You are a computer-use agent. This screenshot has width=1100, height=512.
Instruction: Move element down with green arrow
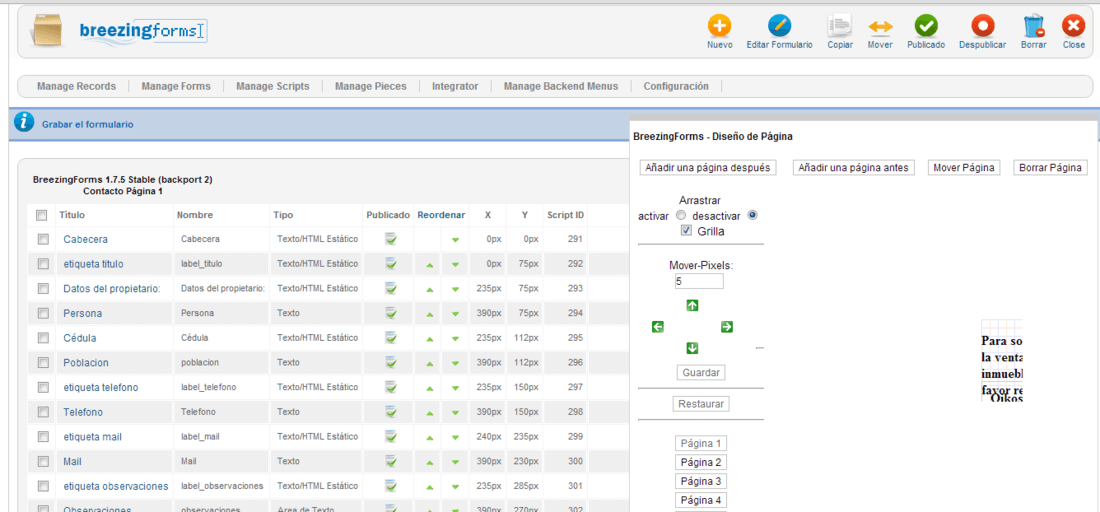pyautogui.click(x=692, y=348)
